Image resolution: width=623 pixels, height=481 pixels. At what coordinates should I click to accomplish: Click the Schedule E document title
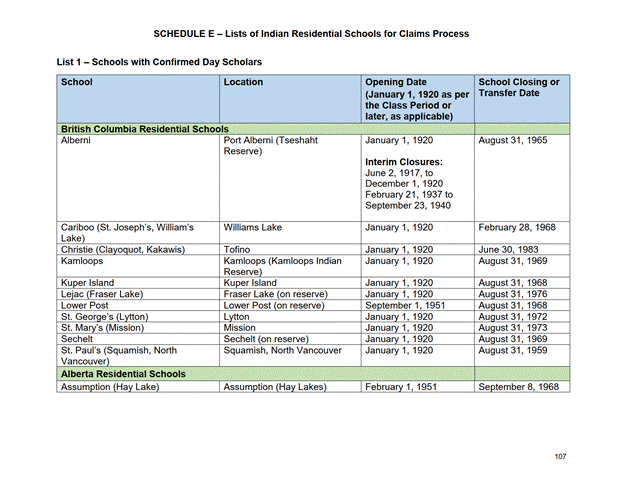(x=311, y=34)
